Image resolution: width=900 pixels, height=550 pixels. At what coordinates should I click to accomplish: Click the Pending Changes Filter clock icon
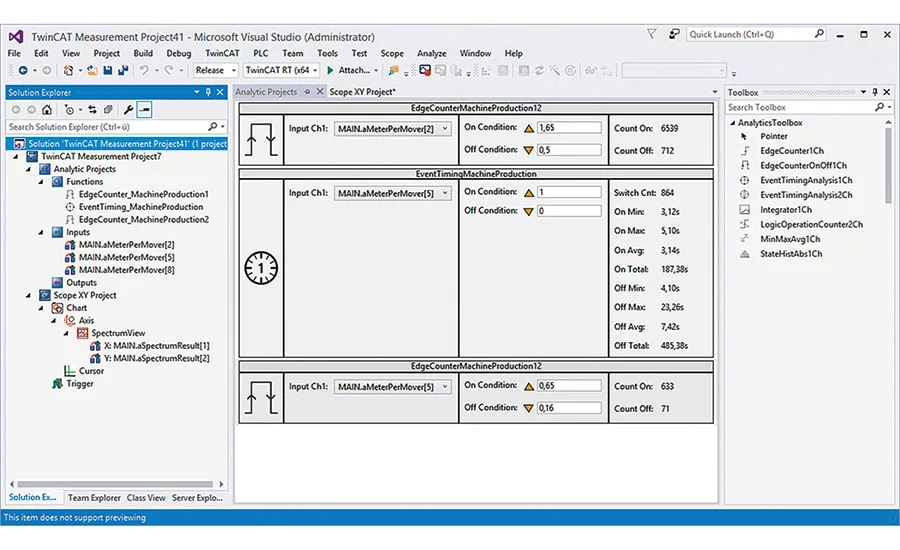69,110
